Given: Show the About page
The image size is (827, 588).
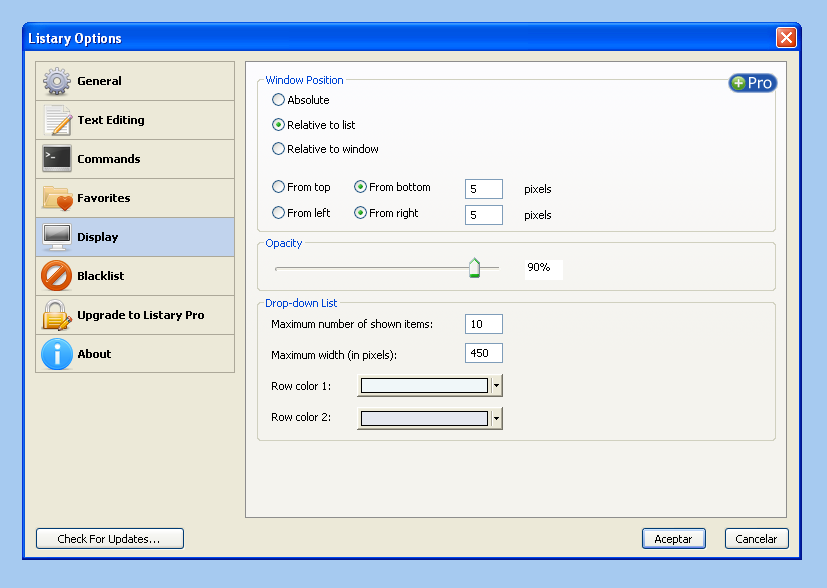Looking at the screenshot, I should [135, 354].
